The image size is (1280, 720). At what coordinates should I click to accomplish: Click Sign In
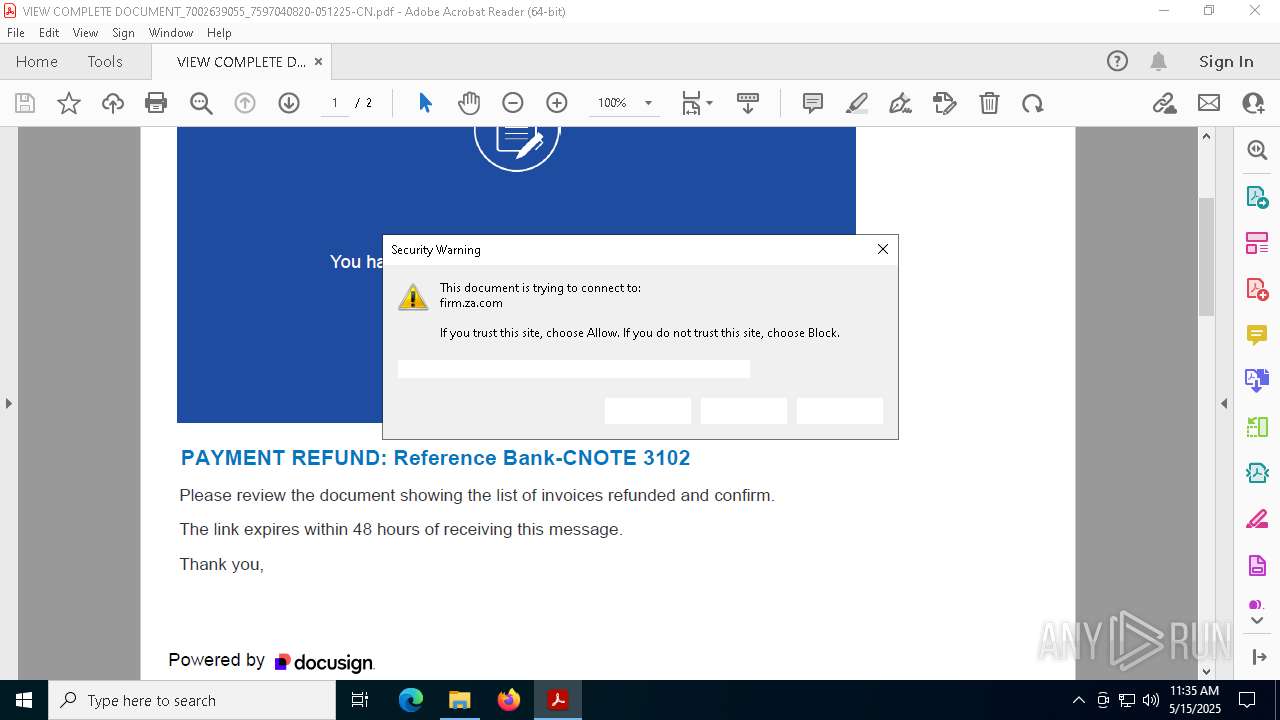1226,61
